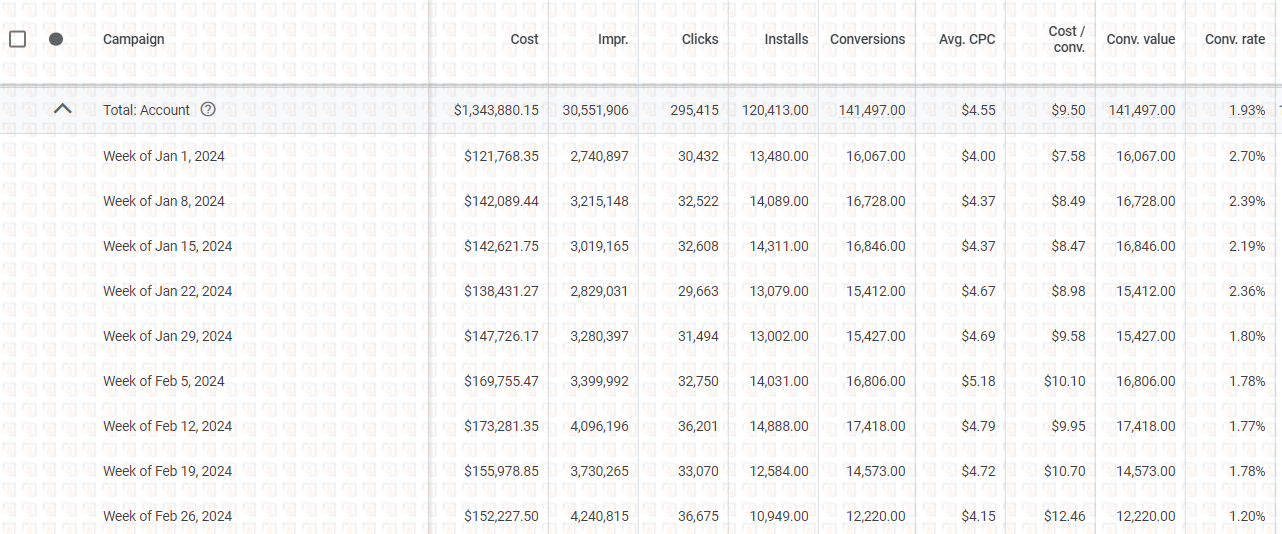Click the Cost / conv. column header
This screenshot has height=534, width=1282.
[1066, 39]
